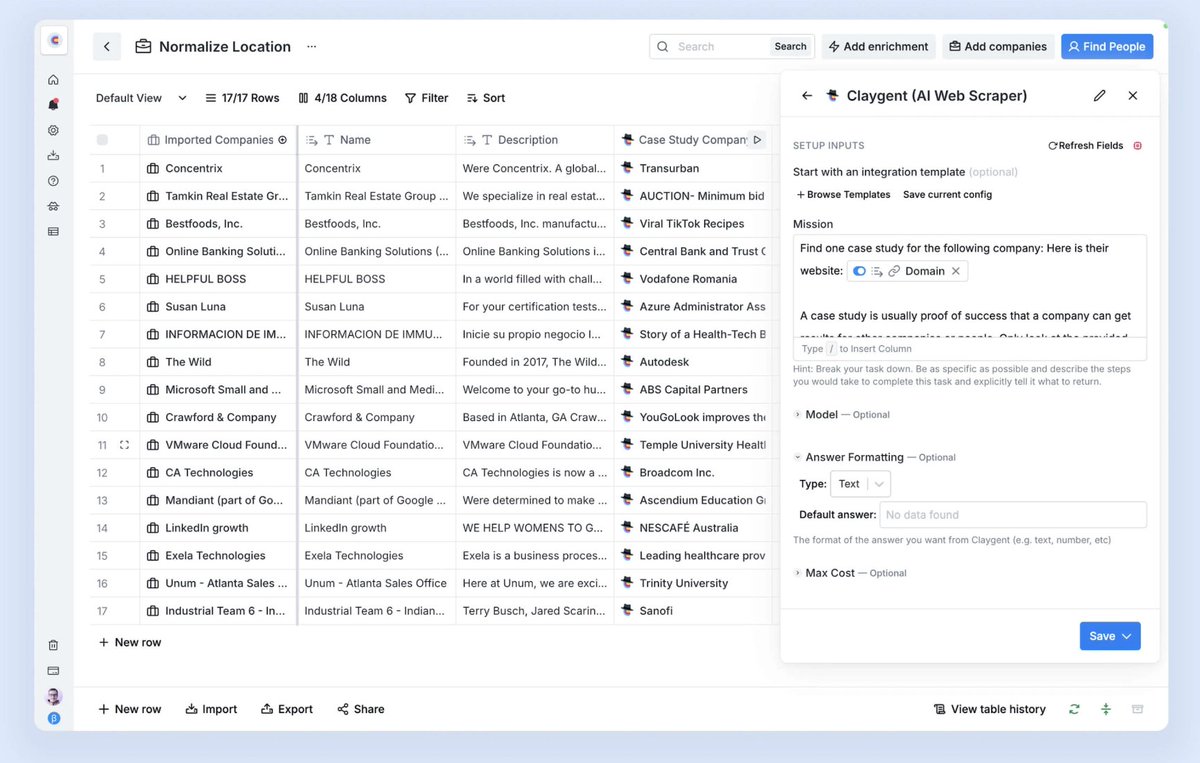Click Share in the bottom toolbar
Viewport: 1200px width, 763px height.
(x=360, y=709)
